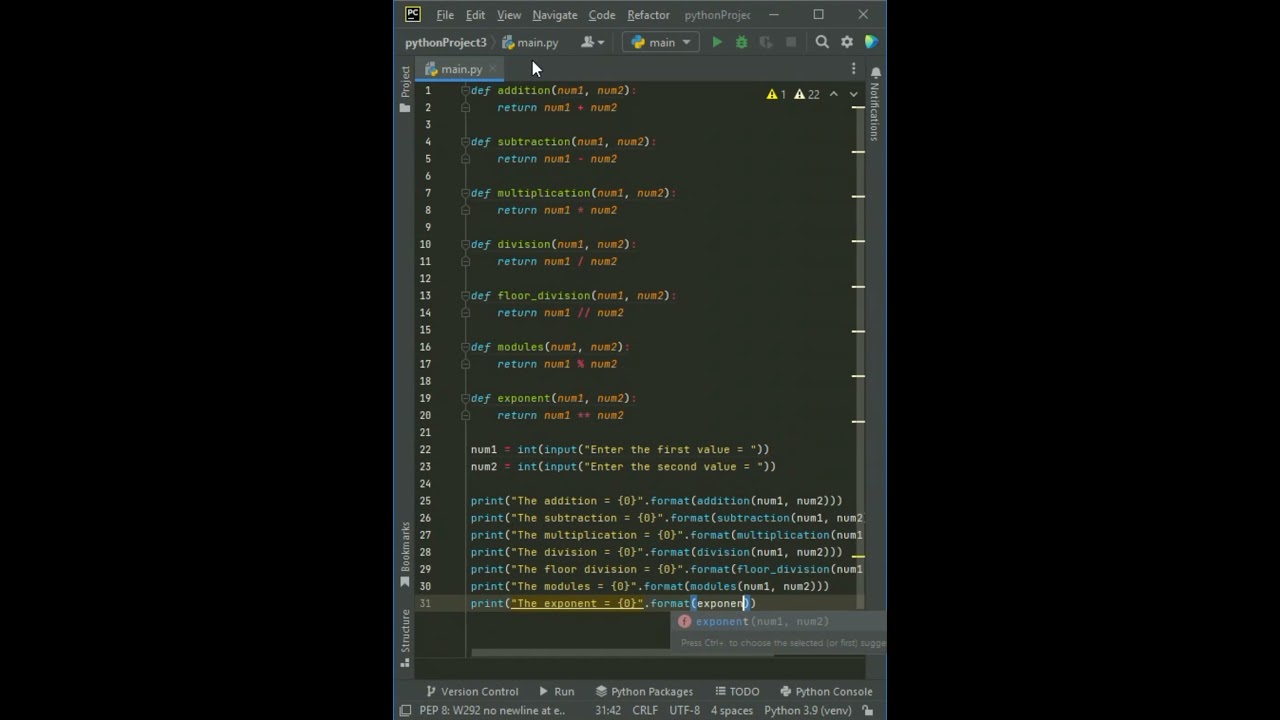Open the Code menu

tap(602, 15)
